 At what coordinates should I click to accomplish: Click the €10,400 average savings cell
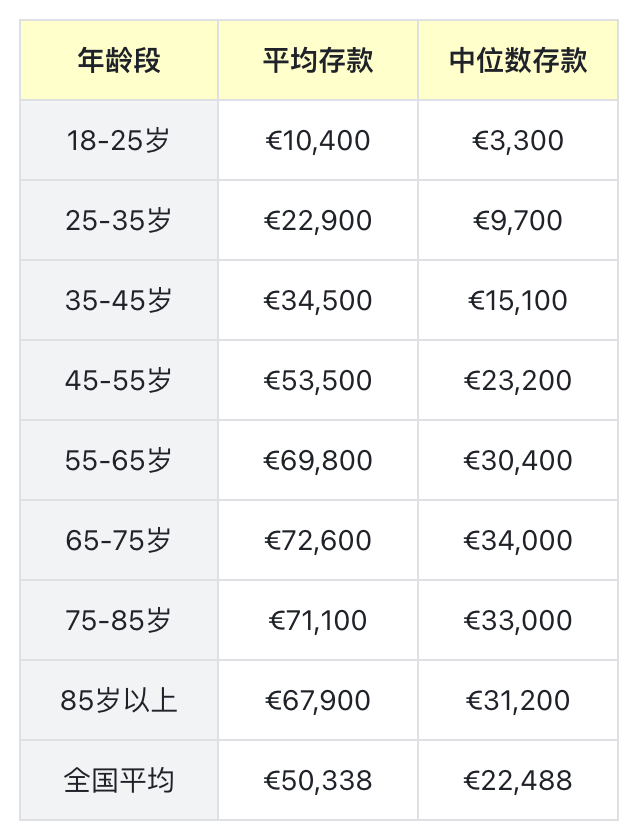(x=318, y=141)
